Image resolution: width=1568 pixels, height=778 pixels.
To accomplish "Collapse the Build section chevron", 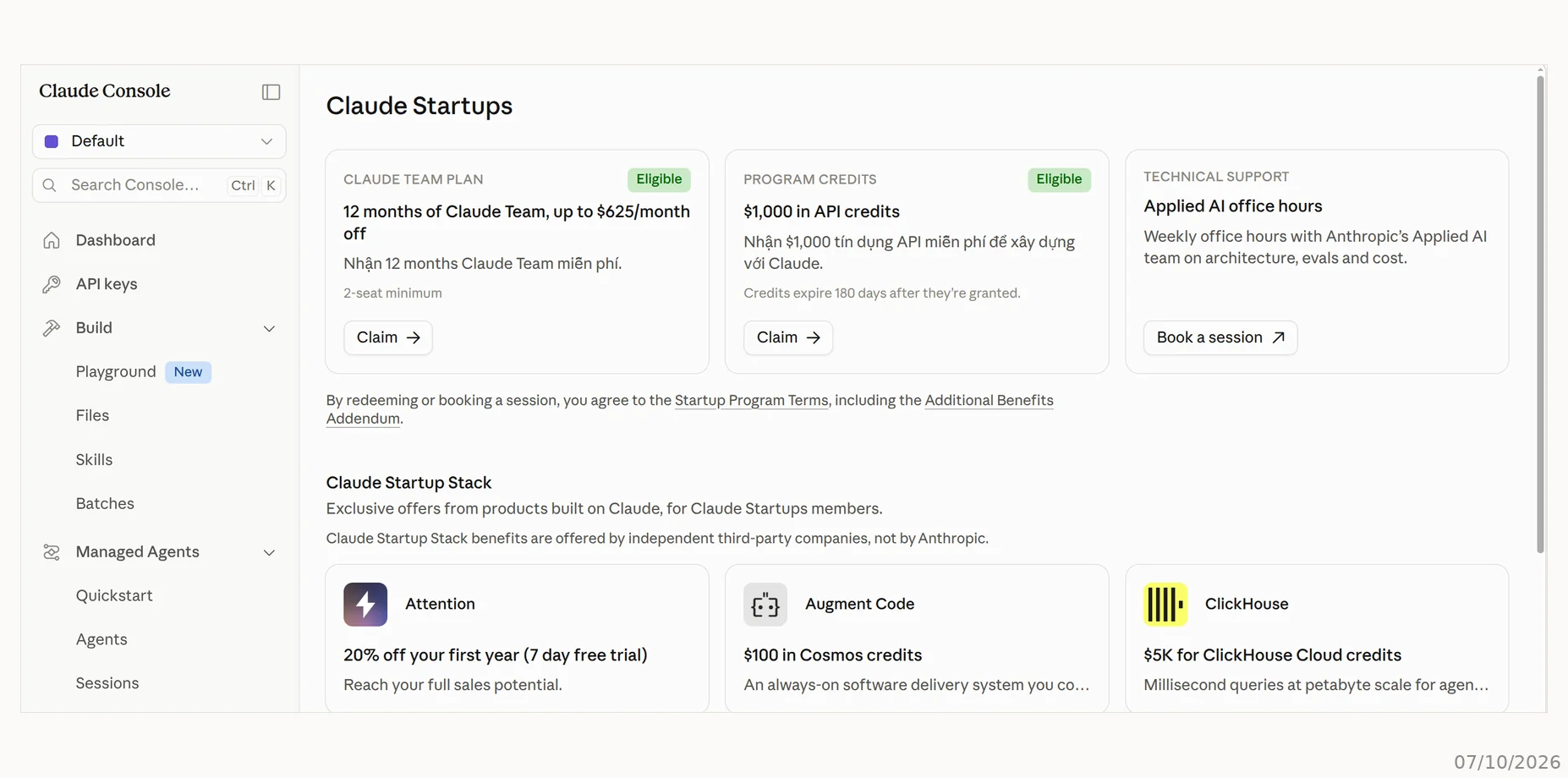I will 269,328.
